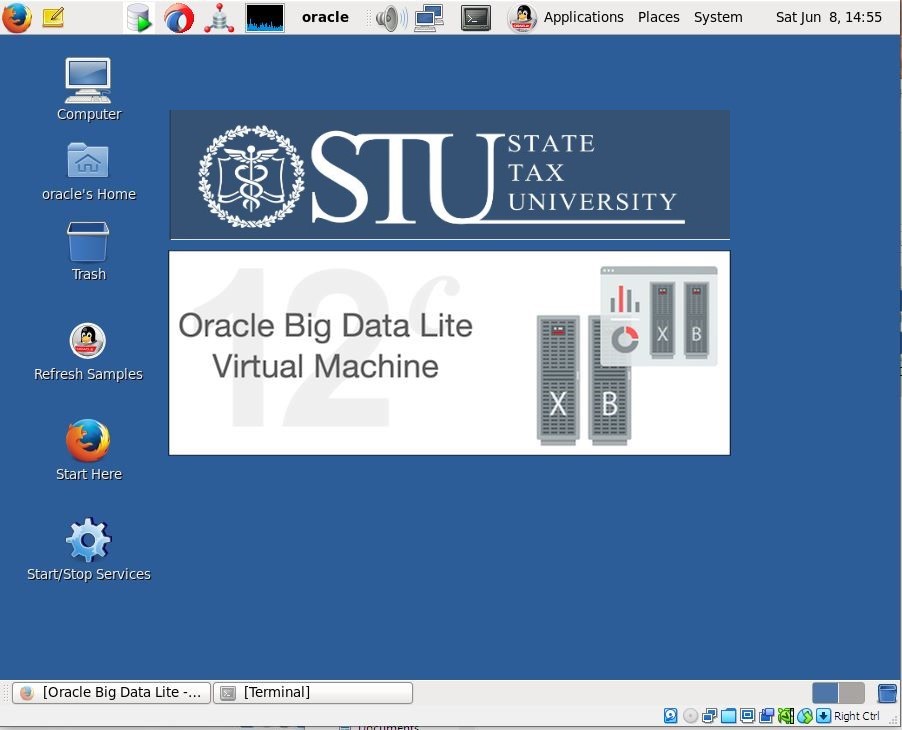Click the VirtualBox shared folders icon
The width and height of the screenshot is (902, 730).
(x=728, y=716)
